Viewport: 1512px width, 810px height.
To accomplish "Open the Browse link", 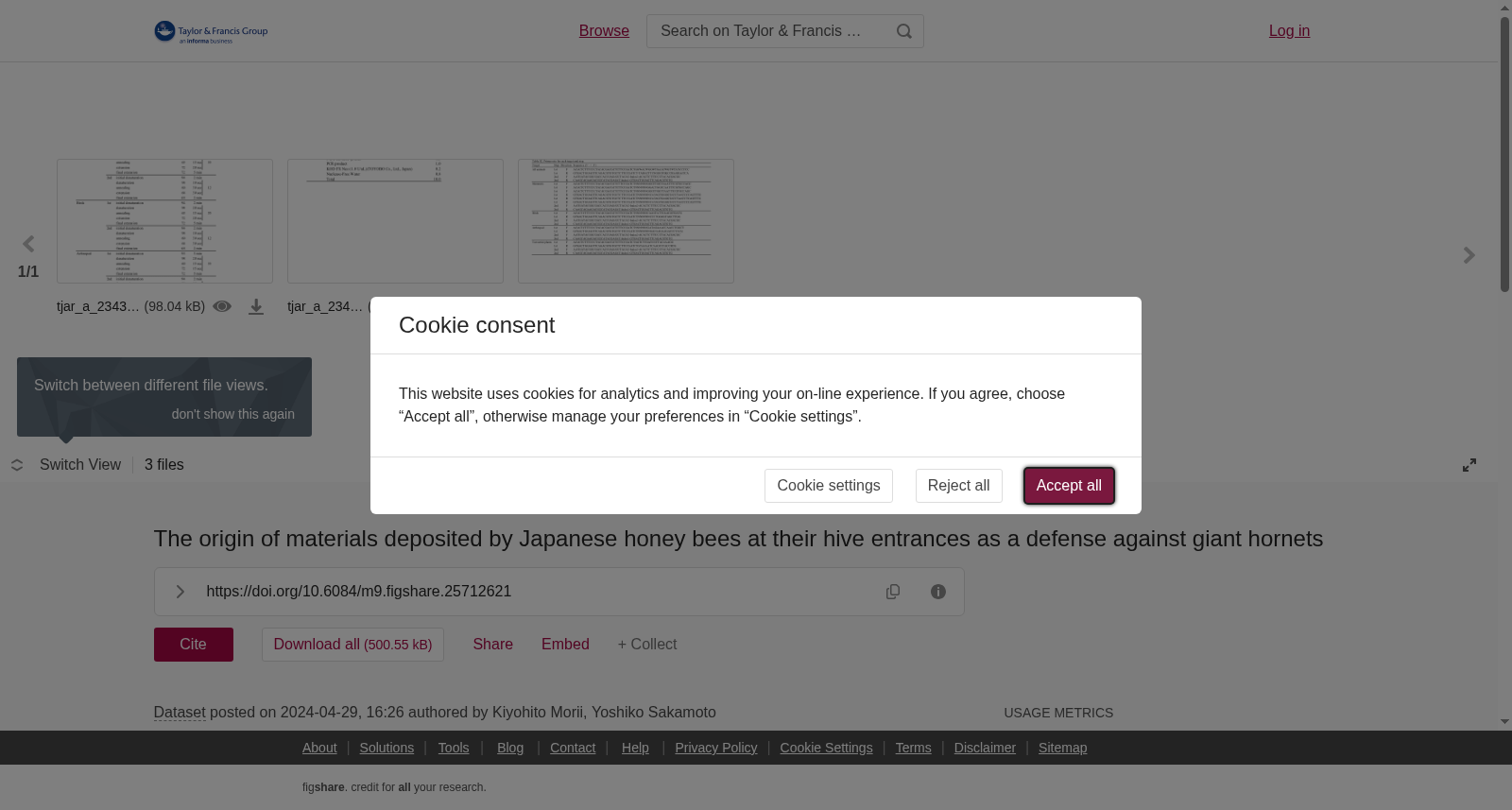I will (604, 31).
